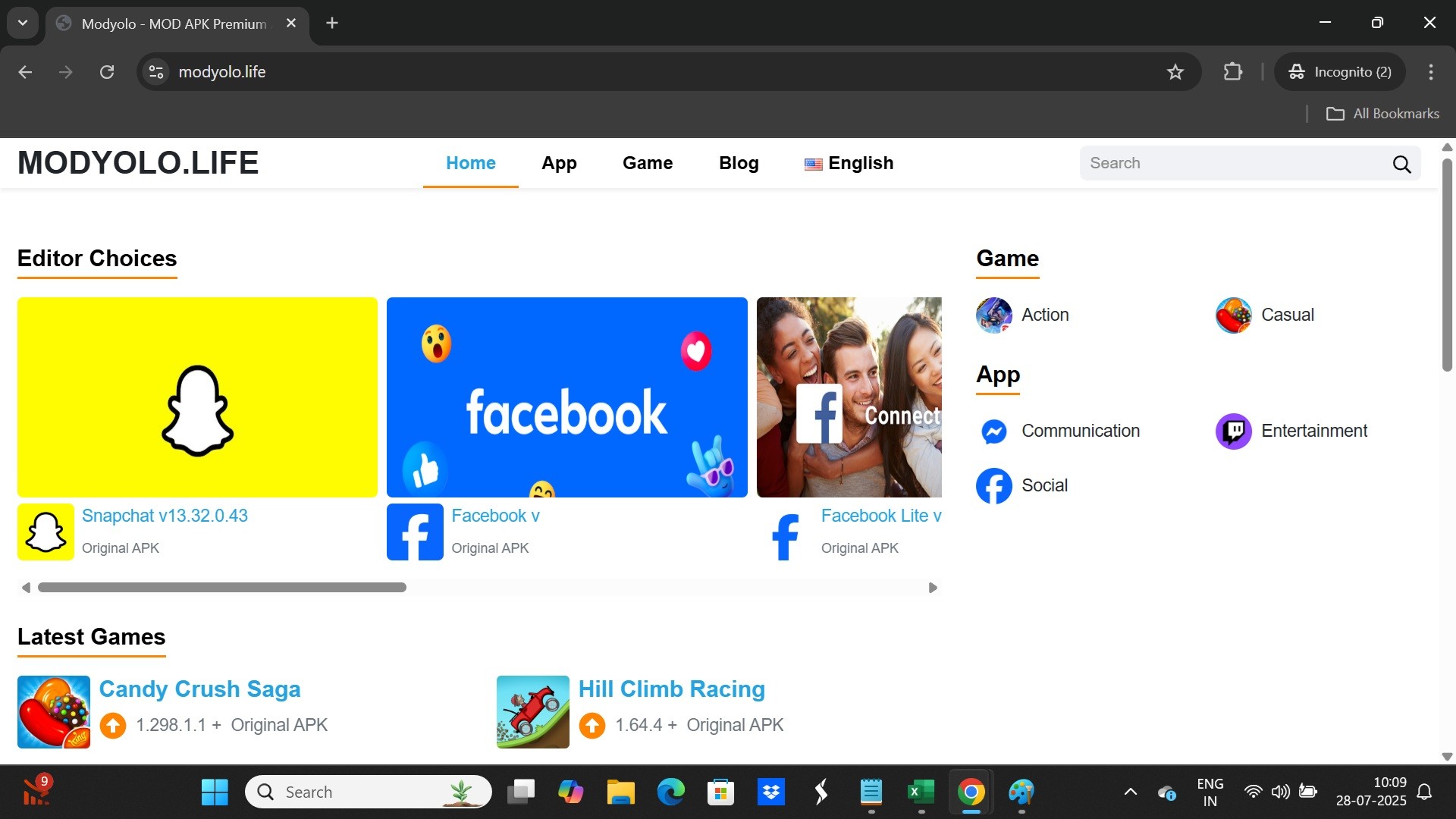Show hidden system tray icons chevron
This screenshot has width=1456, height=819.
tap(1130, 792)
